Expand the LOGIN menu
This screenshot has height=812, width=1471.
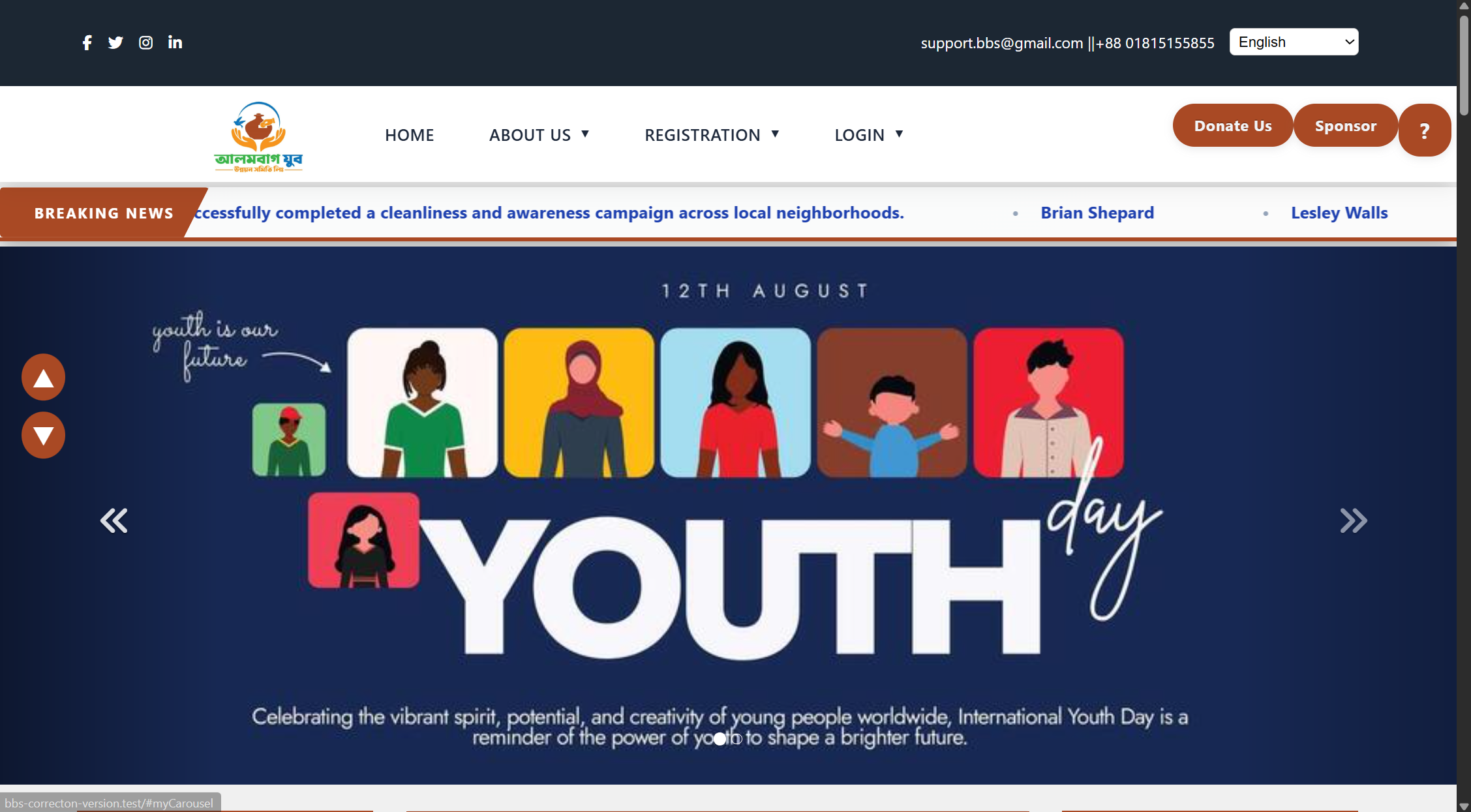pos(869,135)
